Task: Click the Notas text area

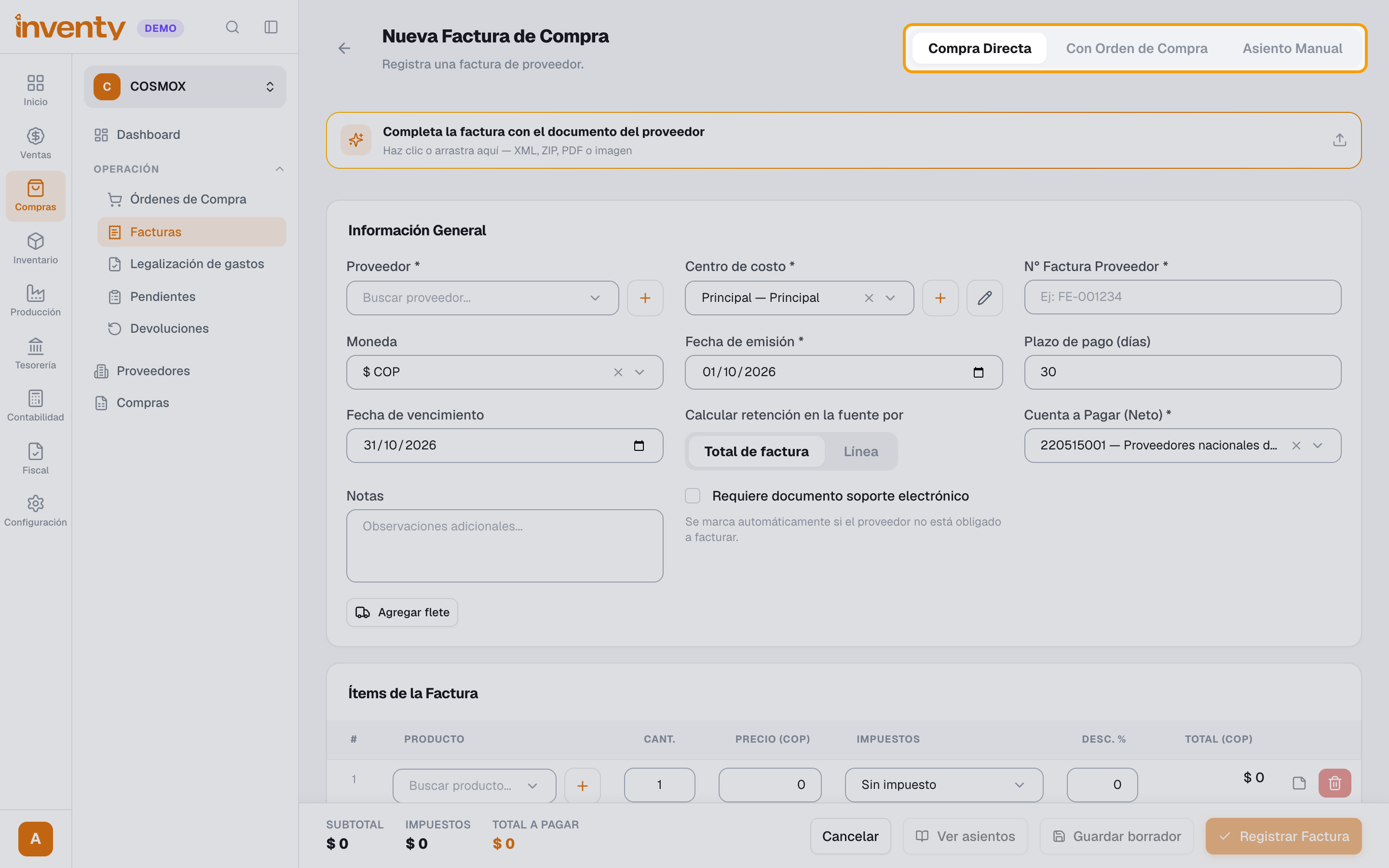Action: point(504,546)
